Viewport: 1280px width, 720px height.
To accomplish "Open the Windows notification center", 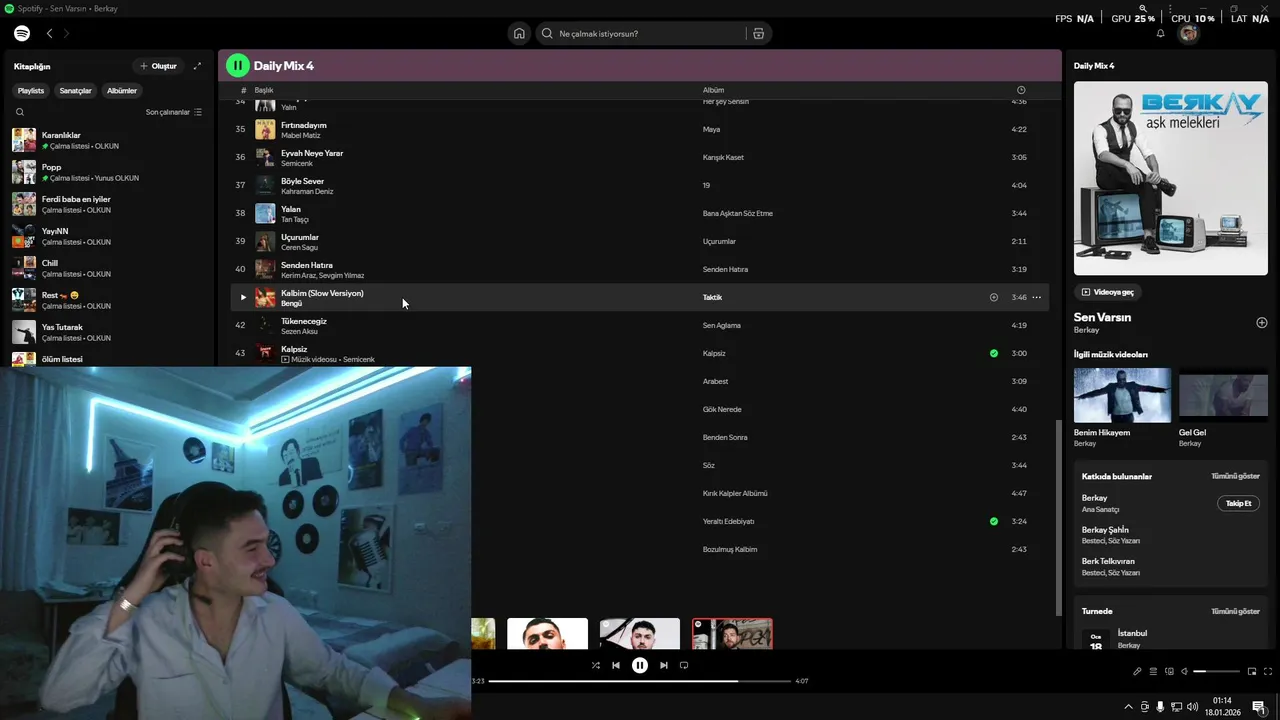I will (x=1259, y=707).
